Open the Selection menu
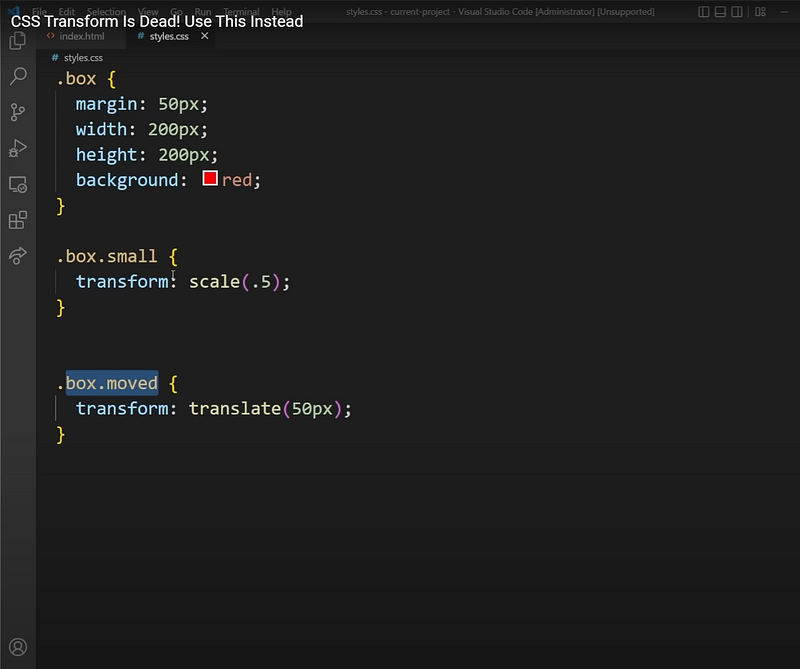 [106, 12]
